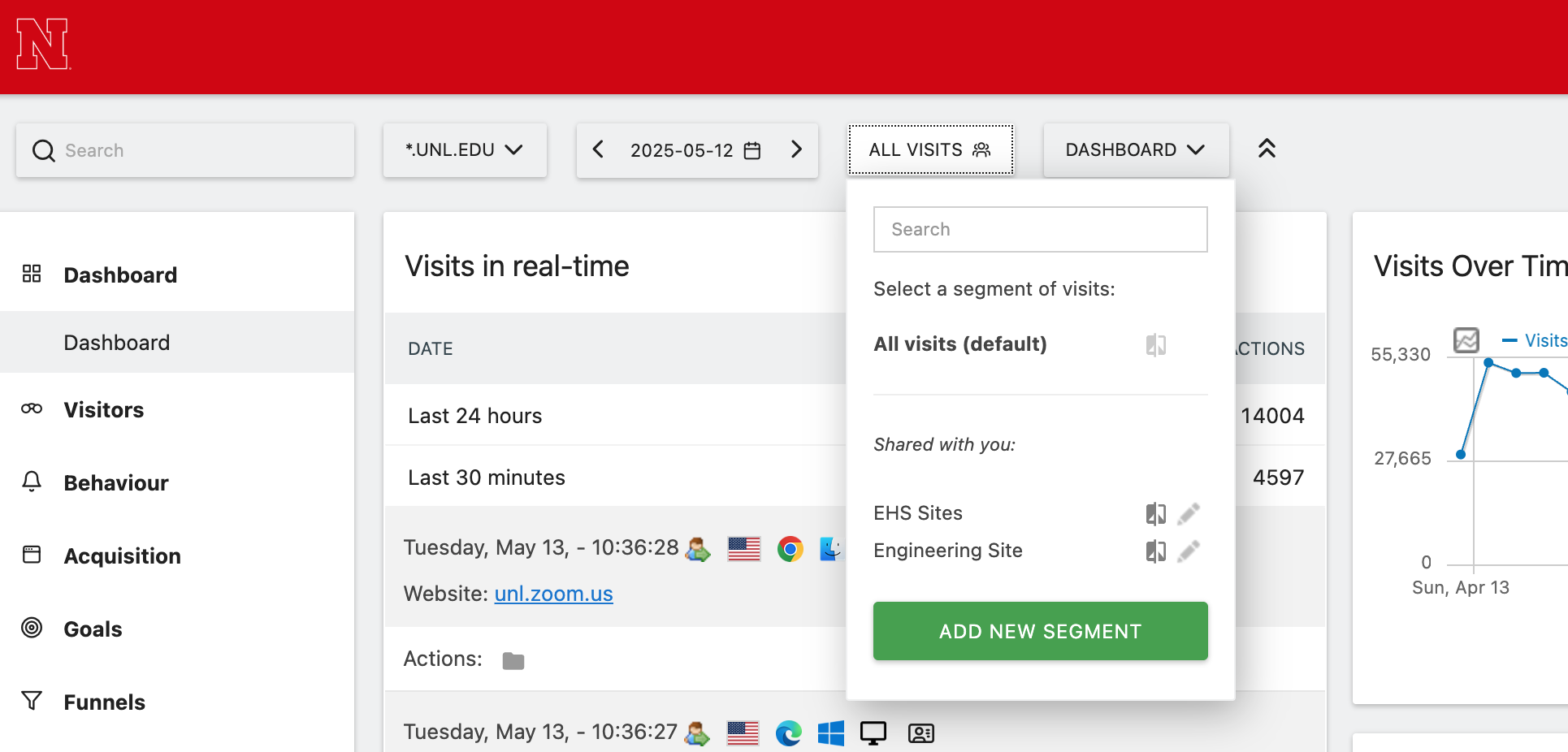
Task: Go to next date period arrow
Action: click(x=796, y=149)
